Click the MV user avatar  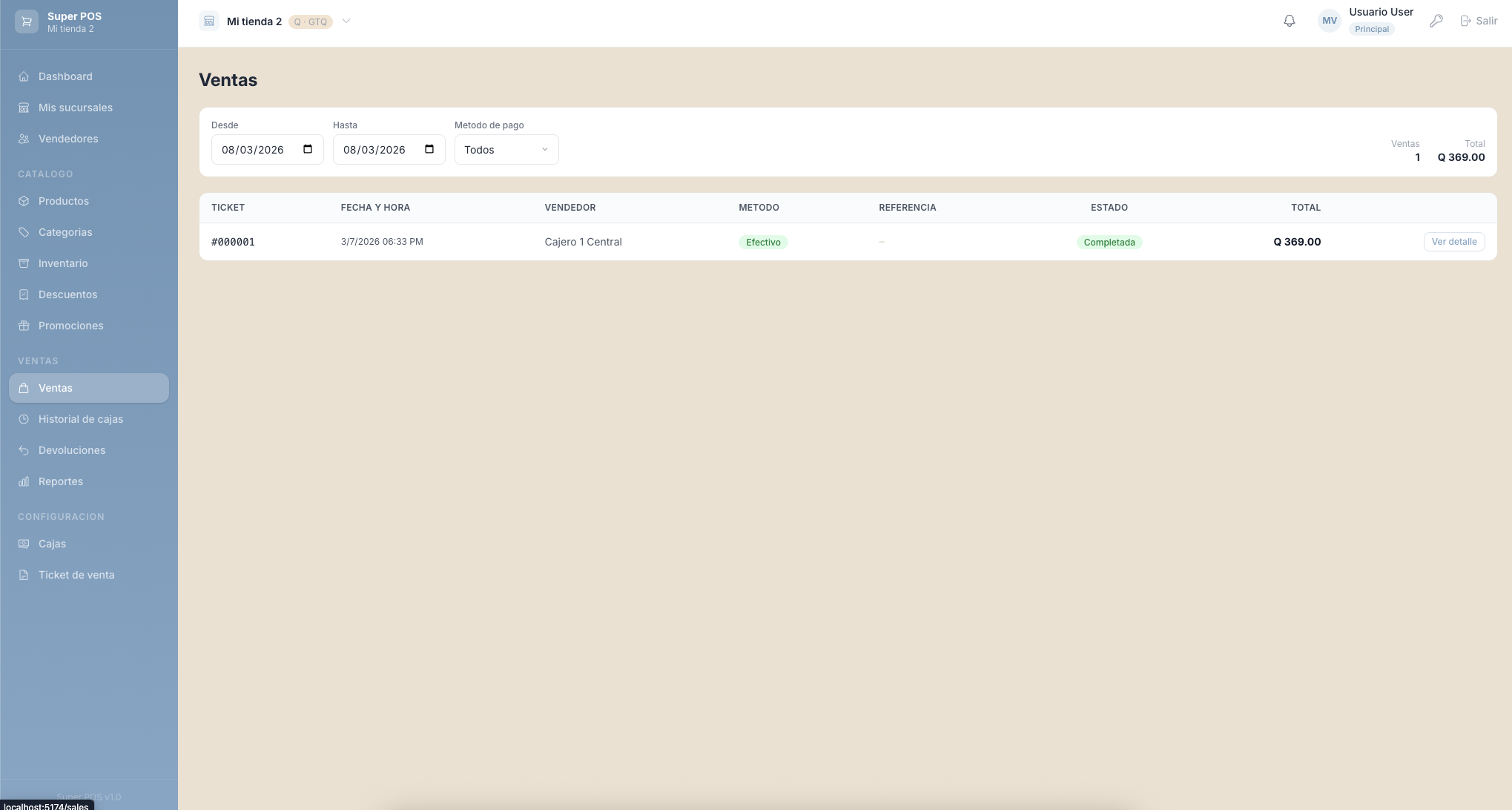[1329, 22]
